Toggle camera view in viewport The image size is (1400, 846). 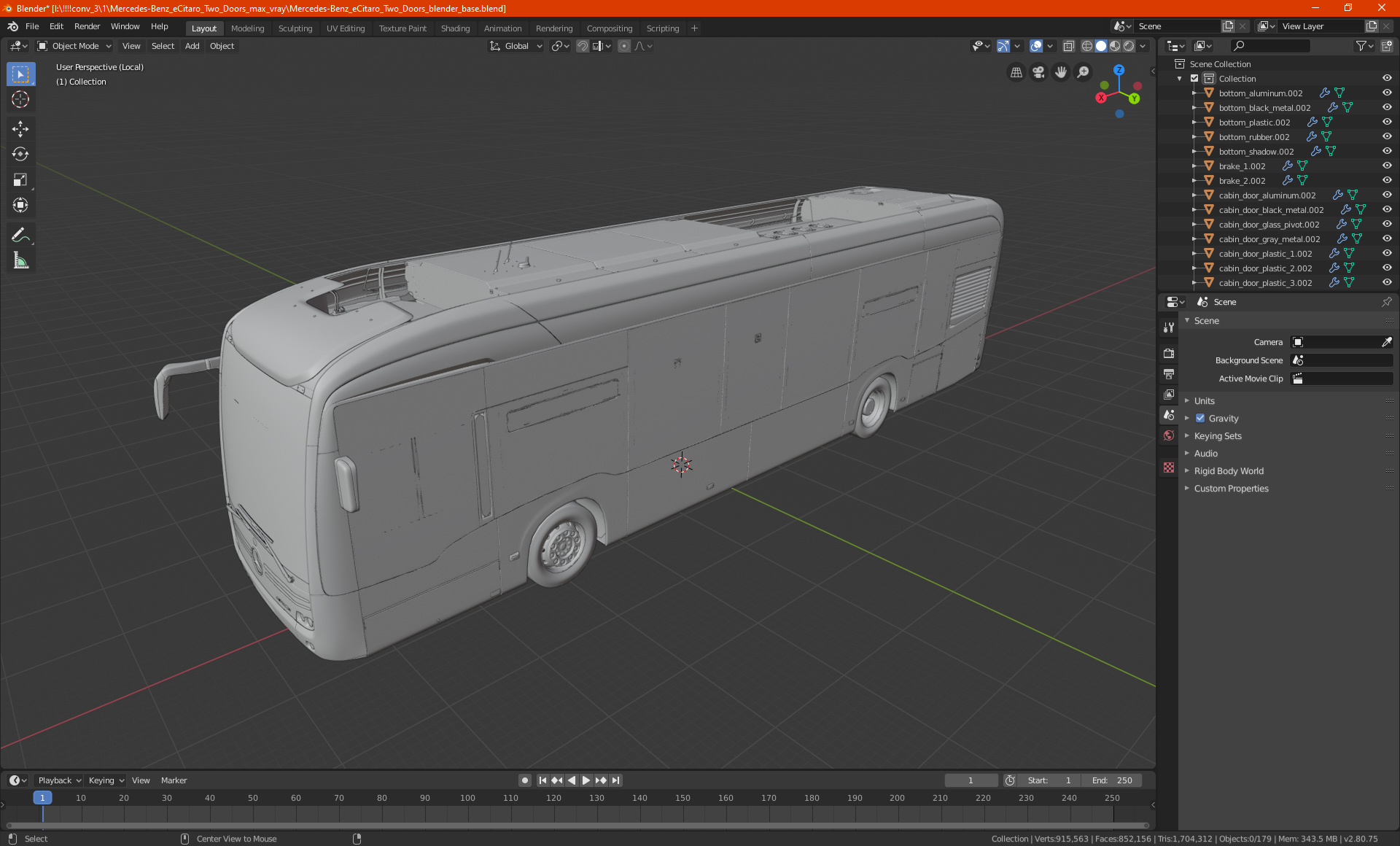1038,72
